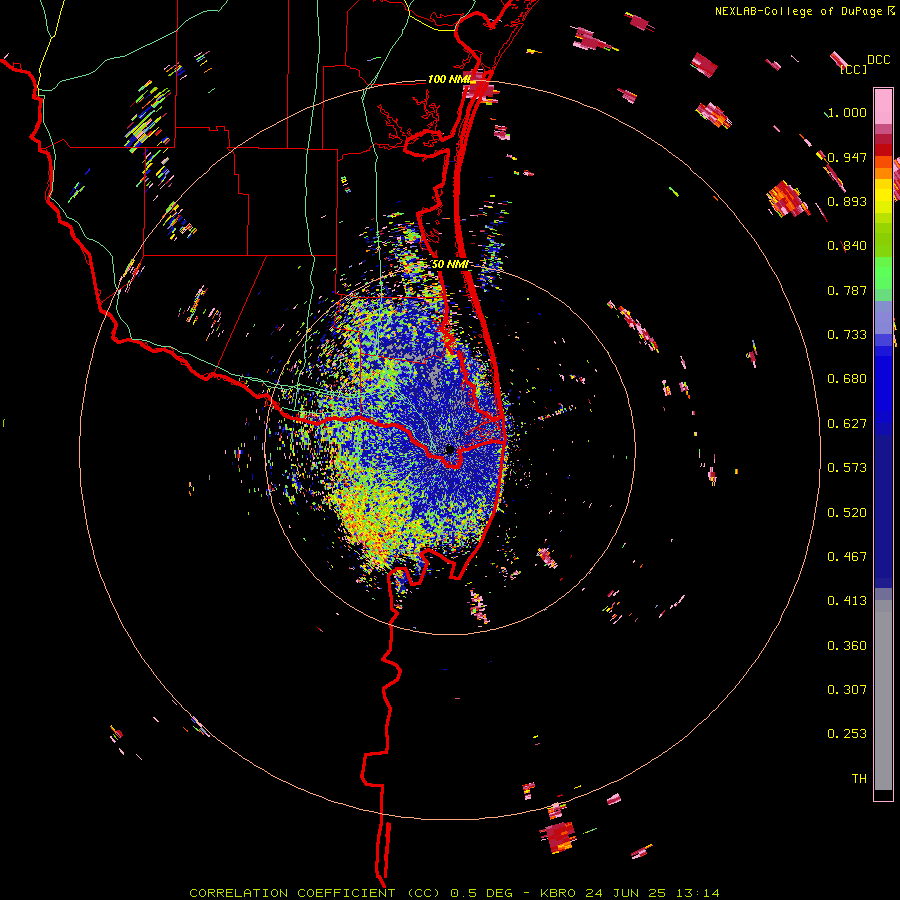Click the pink segment at the top of the color bar
The image size is (900, 900).
point(883,107)
